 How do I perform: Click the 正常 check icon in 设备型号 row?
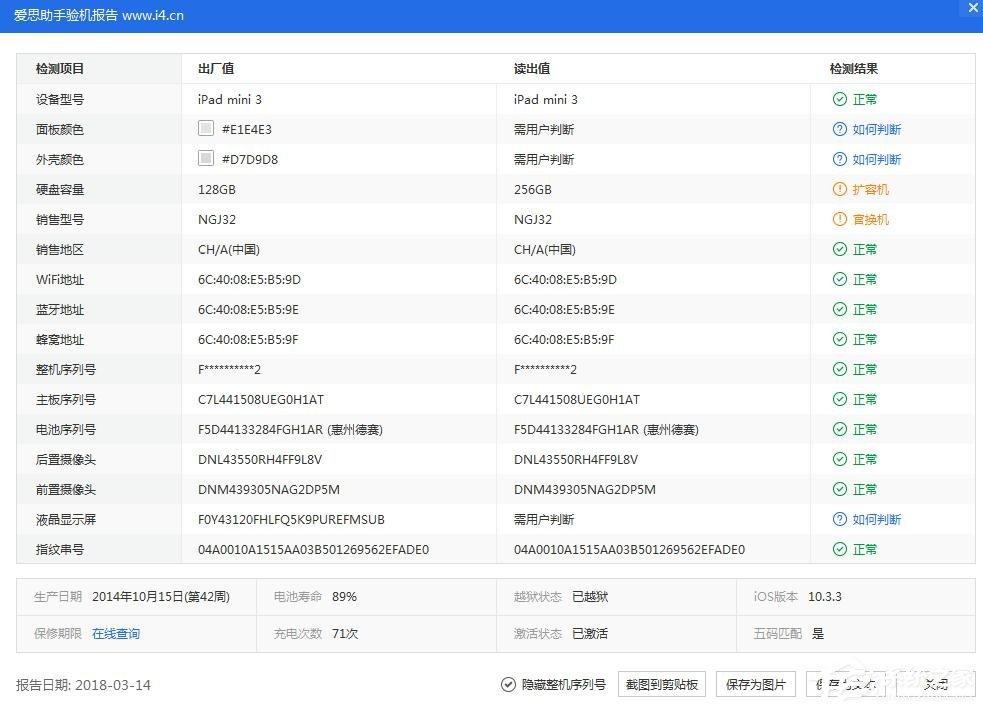click(x=839, y=99)
